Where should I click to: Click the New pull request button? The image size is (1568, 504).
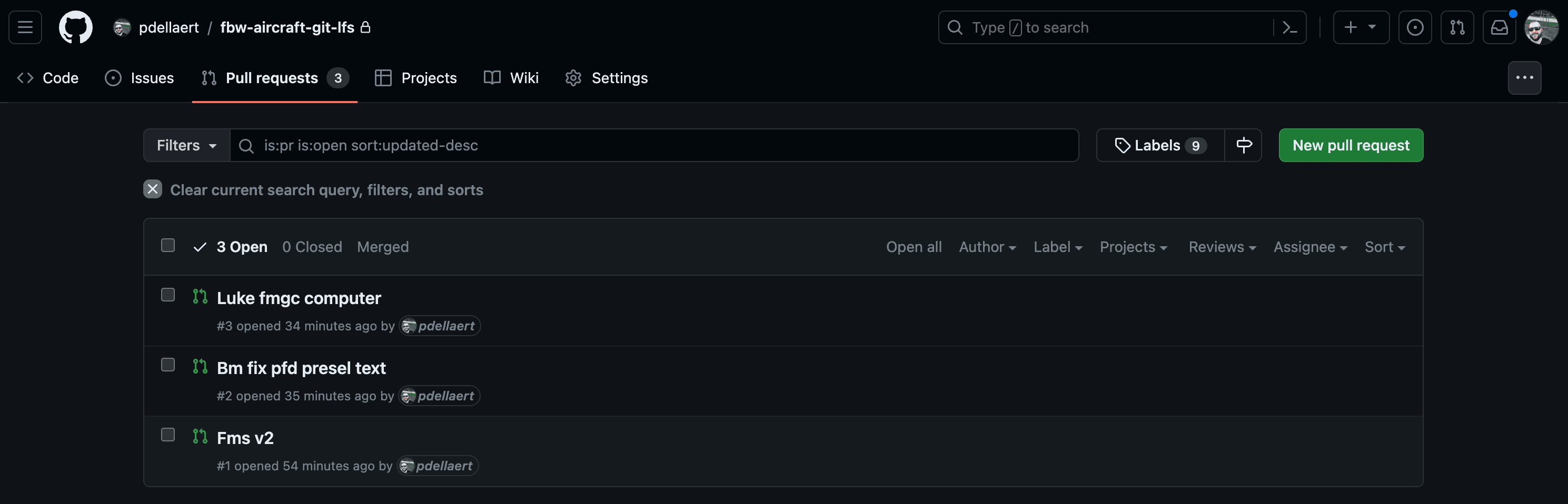pyautogui.click(x=1350, y=145)
